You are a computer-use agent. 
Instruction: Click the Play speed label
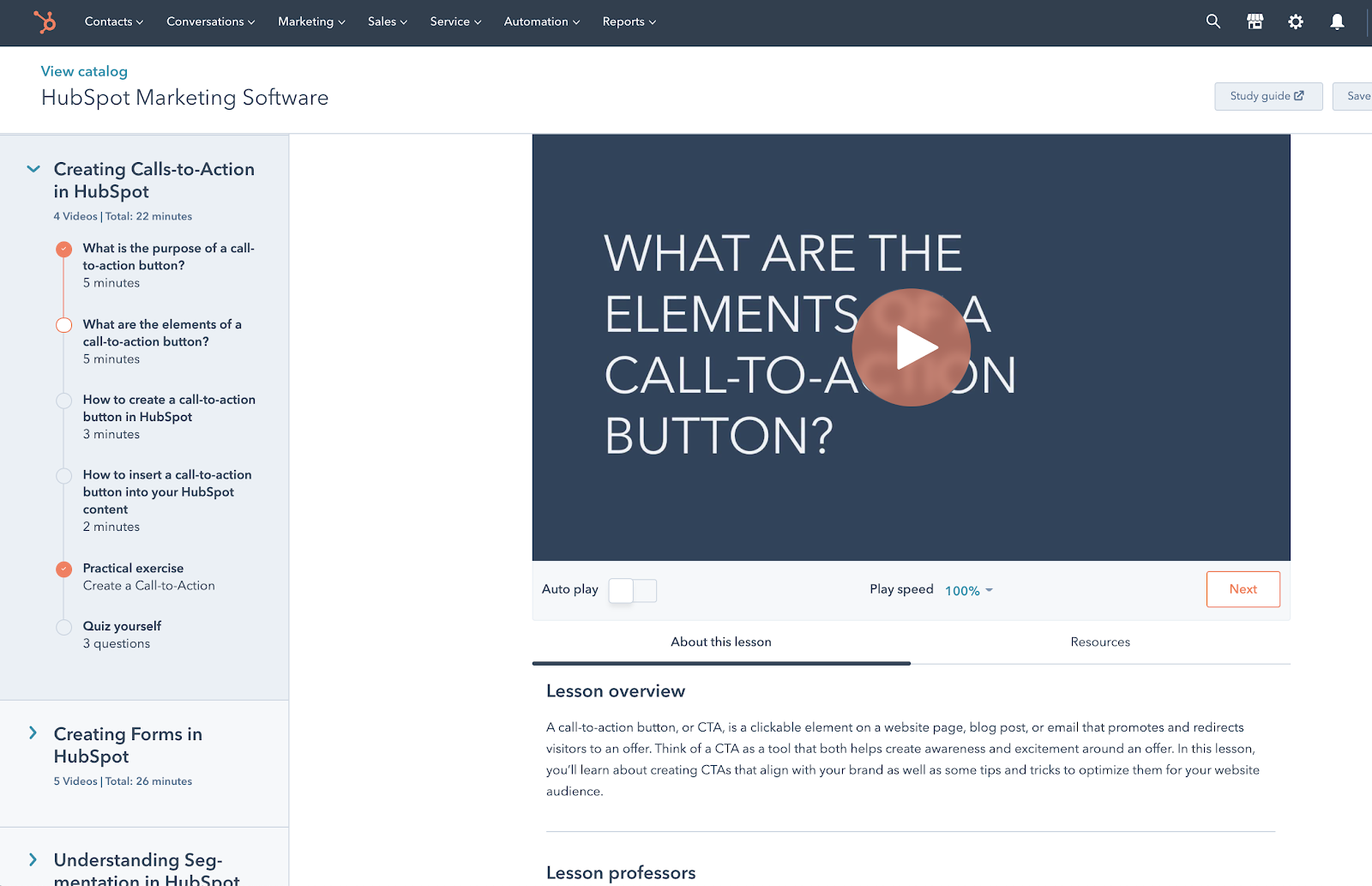click(x=901, y=589)
